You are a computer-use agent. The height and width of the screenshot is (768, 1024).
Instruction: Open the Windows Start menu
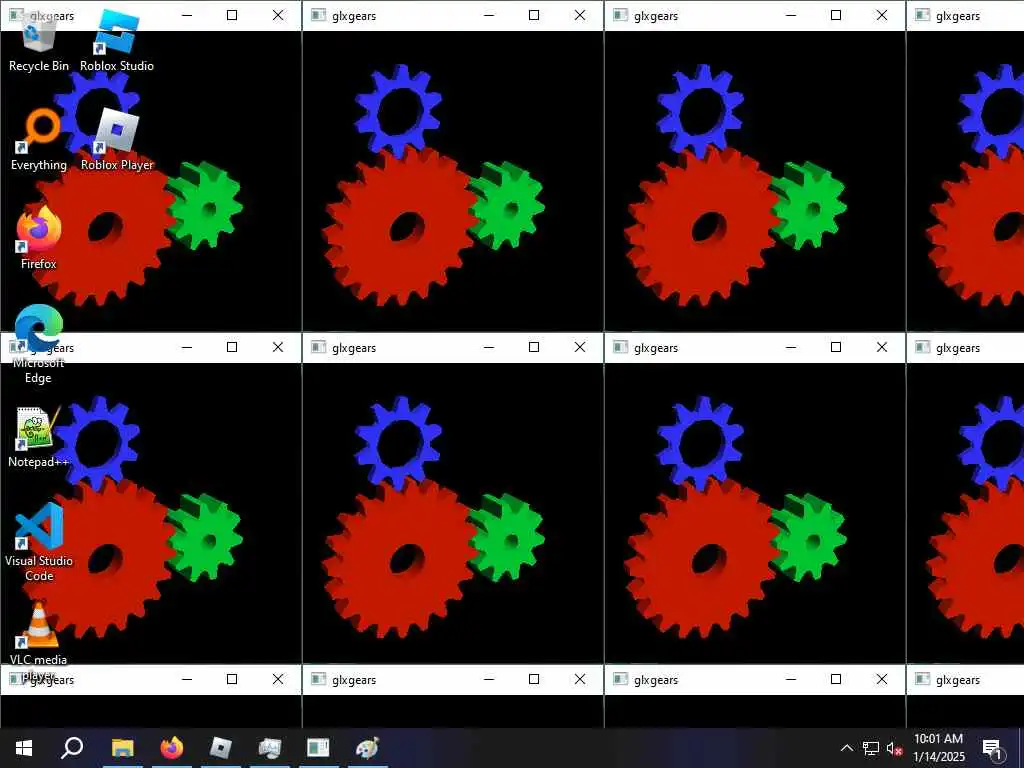pyautogui.click(x=24, y=748)
